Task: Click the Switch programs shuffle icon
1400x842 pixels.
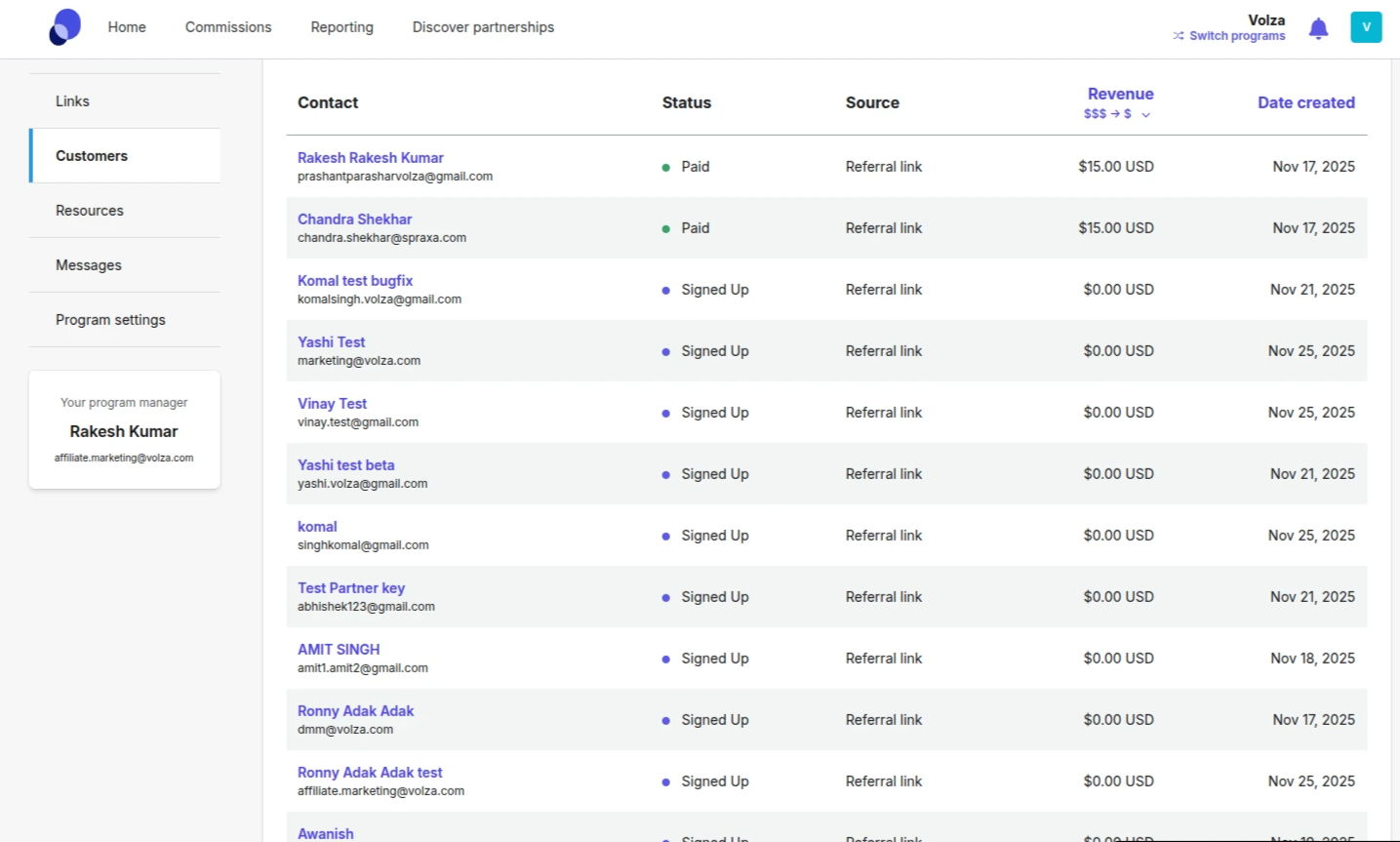Action: coord(1179,36)
